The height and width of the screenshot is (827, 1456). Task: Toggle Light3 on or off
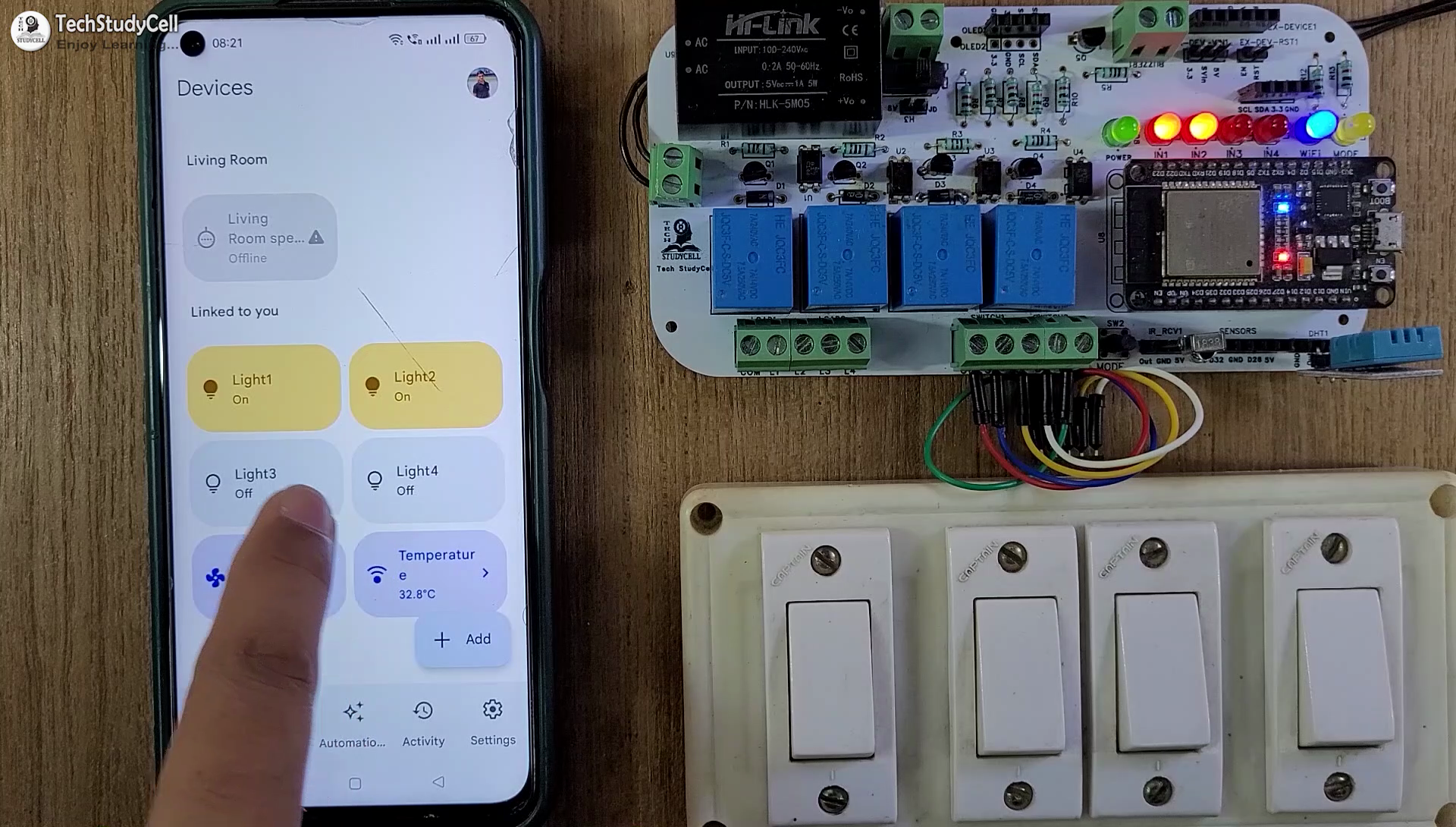tap(262, 481)
